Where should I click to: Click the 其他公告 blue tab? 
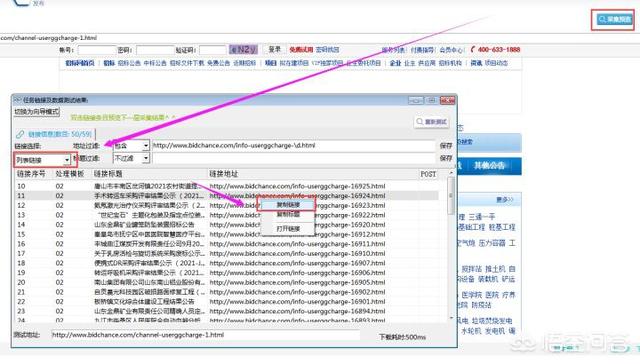[489, 165]
